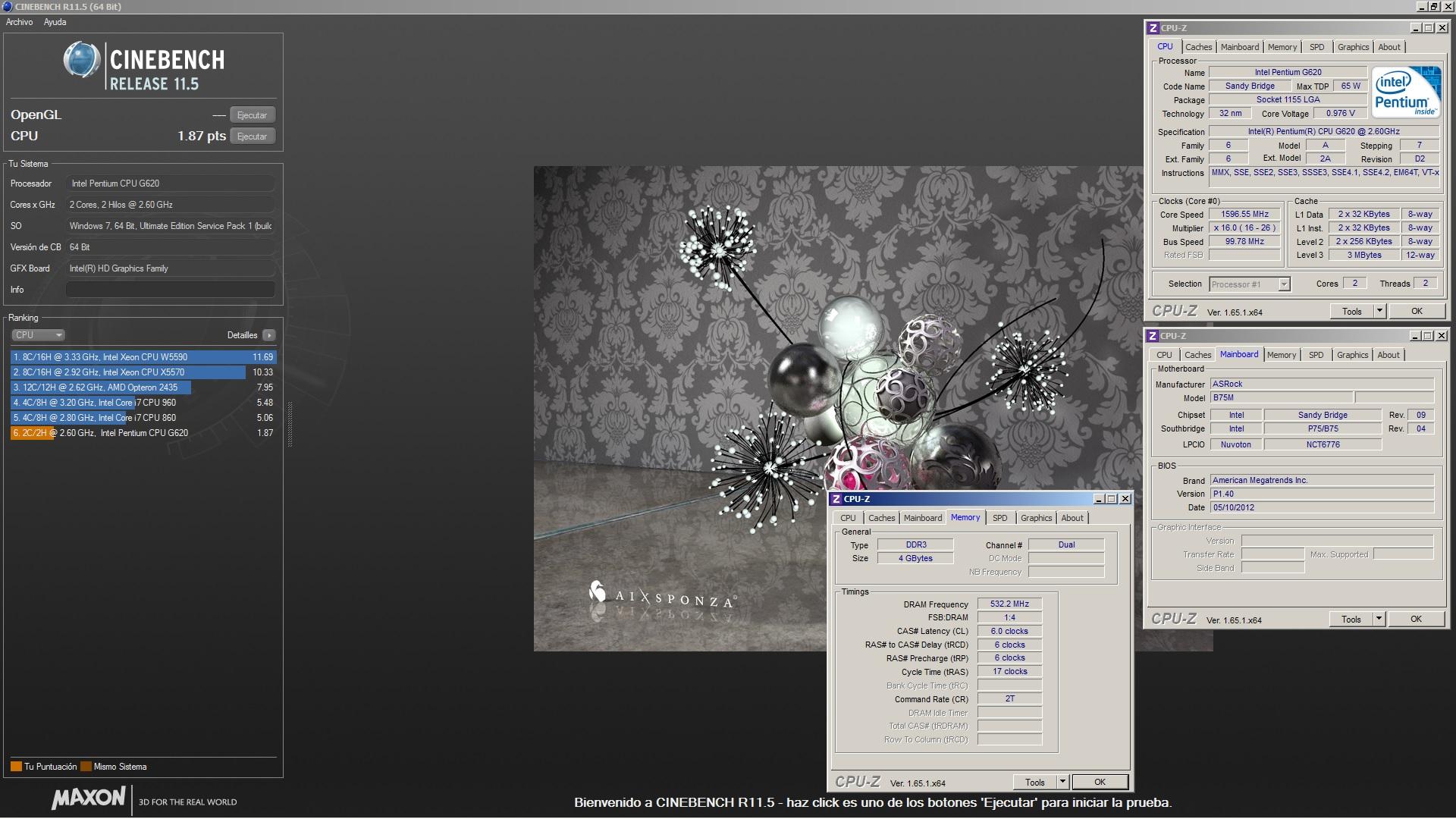The height and width of the screenshot is (819, 1456).
Task: Select ranking entry Intel Core i7 CPU 960
Action: [x=143, y=403]
